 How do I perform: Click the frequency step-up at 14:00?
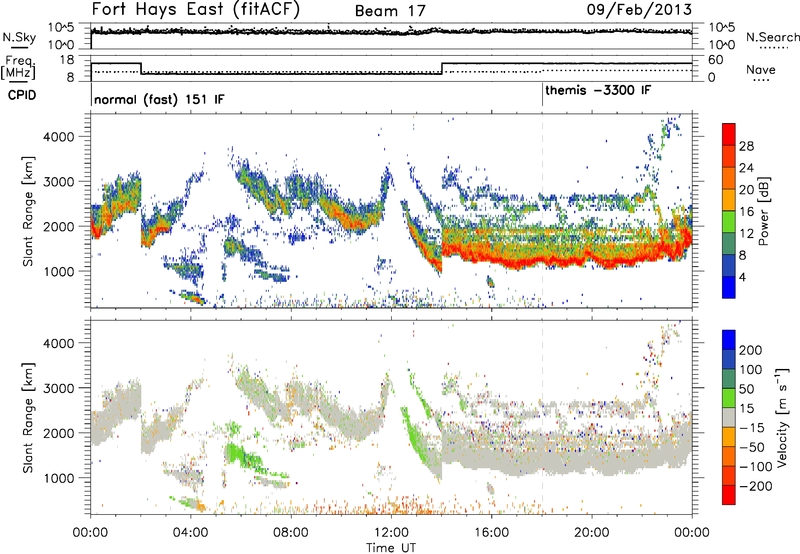442,68
